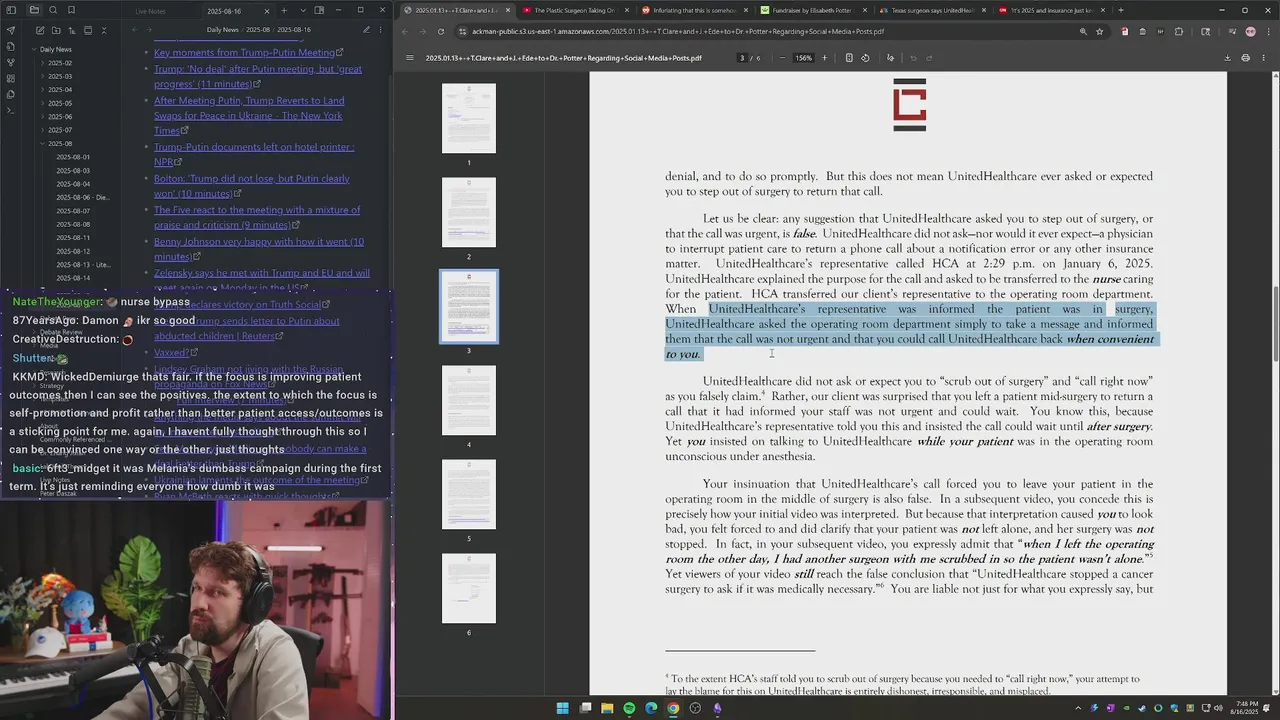
Task: Switch to the Live Notes tab
Action: point(150,11)
